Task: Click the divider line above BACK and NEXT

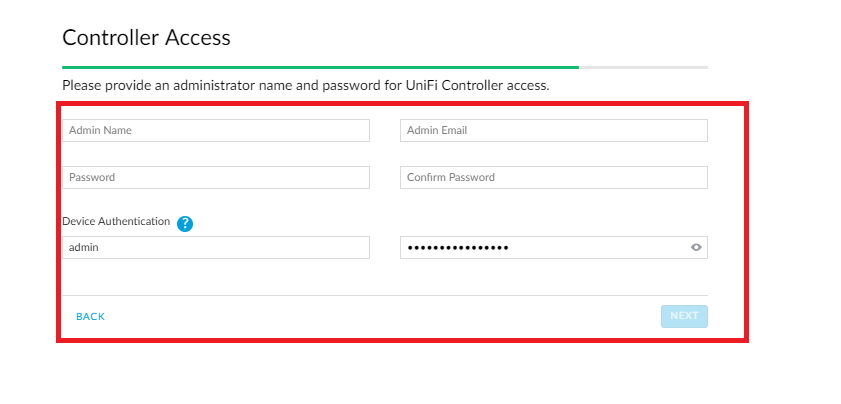Action: coord(385,295)
